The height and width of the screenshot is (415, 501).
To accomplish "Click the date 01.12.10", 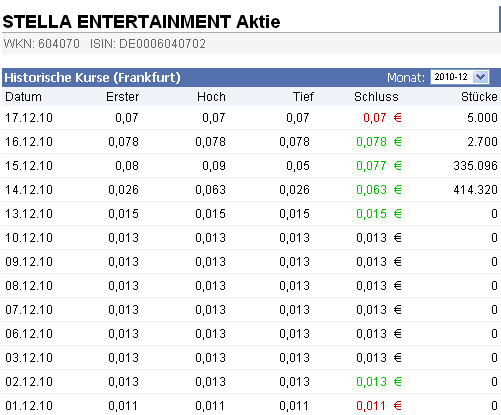I will [x=29, y=406].
